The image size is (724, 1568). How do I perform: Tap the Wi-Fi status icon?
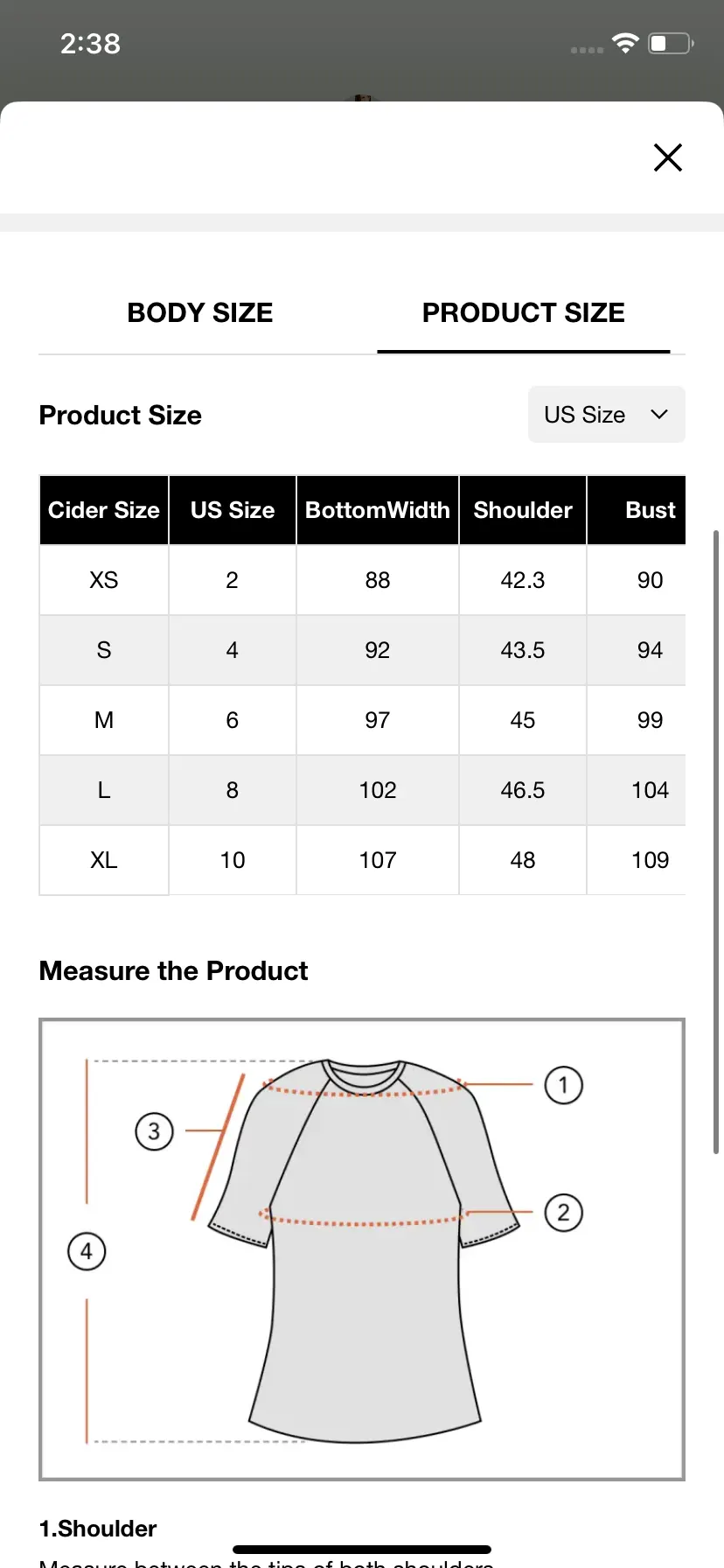[625, 43]
